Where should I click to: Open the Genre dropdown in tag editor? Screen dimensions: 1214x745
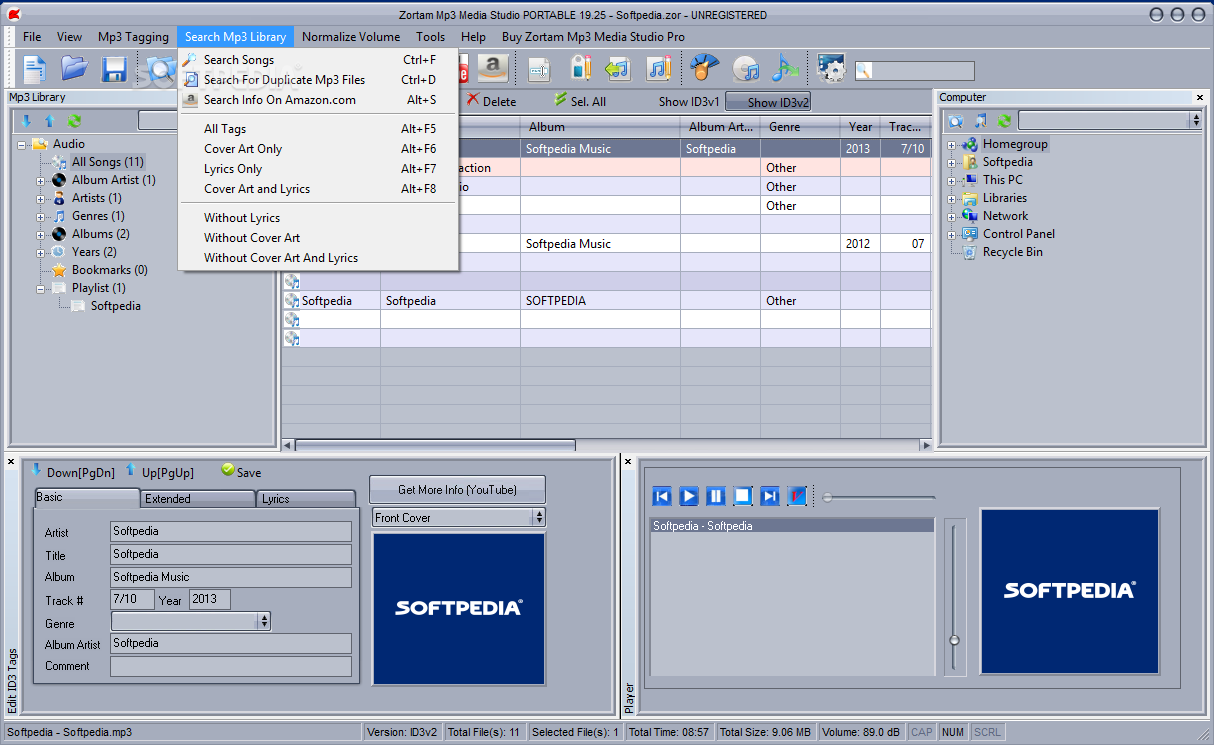pos(264,621)
